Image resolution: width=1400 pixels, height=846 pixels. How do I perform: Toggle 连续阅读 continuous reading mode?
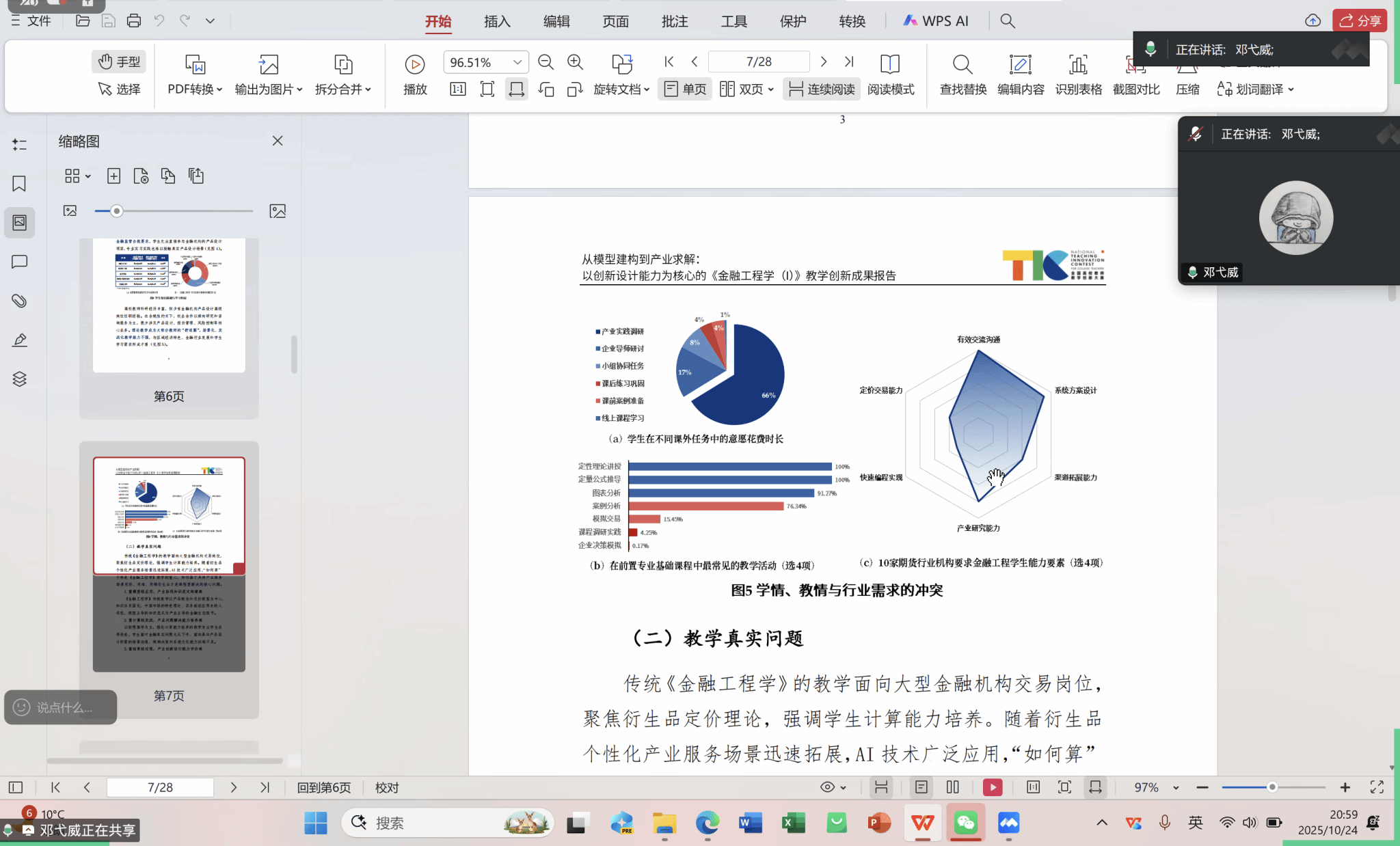pos(822,90)
